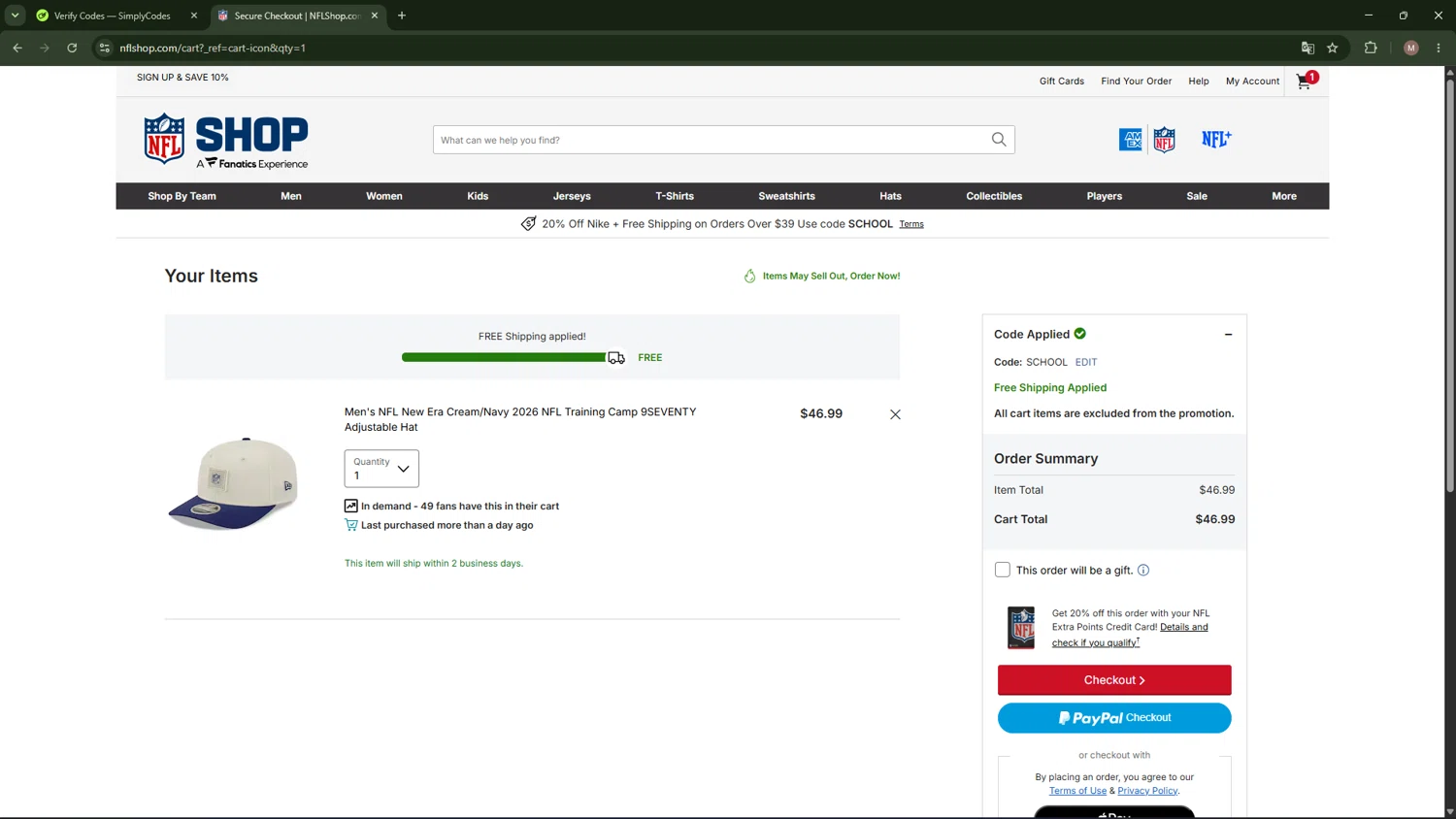Open the cream/navy hat product thumbnail
This screenshot has width=1456, height=819.
pyautogui.click(x=233, y=483)
